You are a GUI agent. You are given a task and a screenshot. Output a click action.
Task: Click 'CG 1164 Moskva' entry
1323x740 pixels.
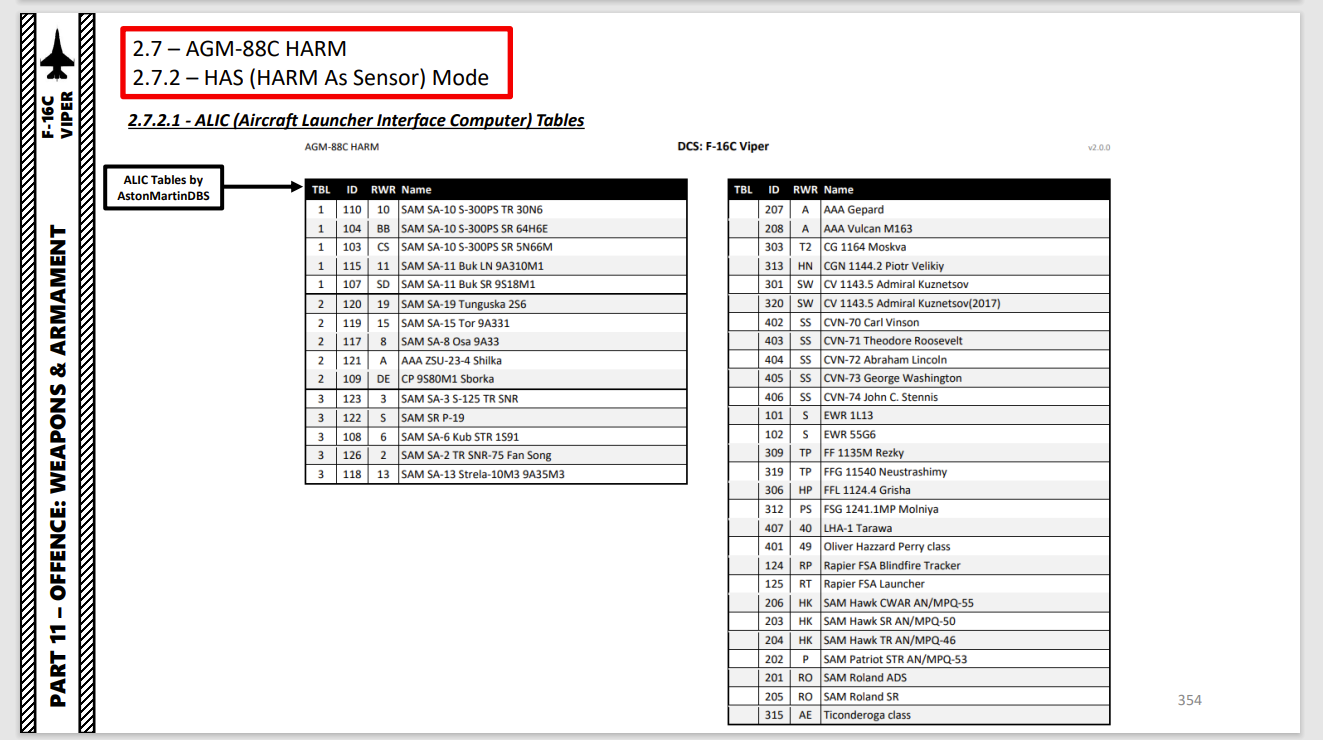(x=919, y=247)
